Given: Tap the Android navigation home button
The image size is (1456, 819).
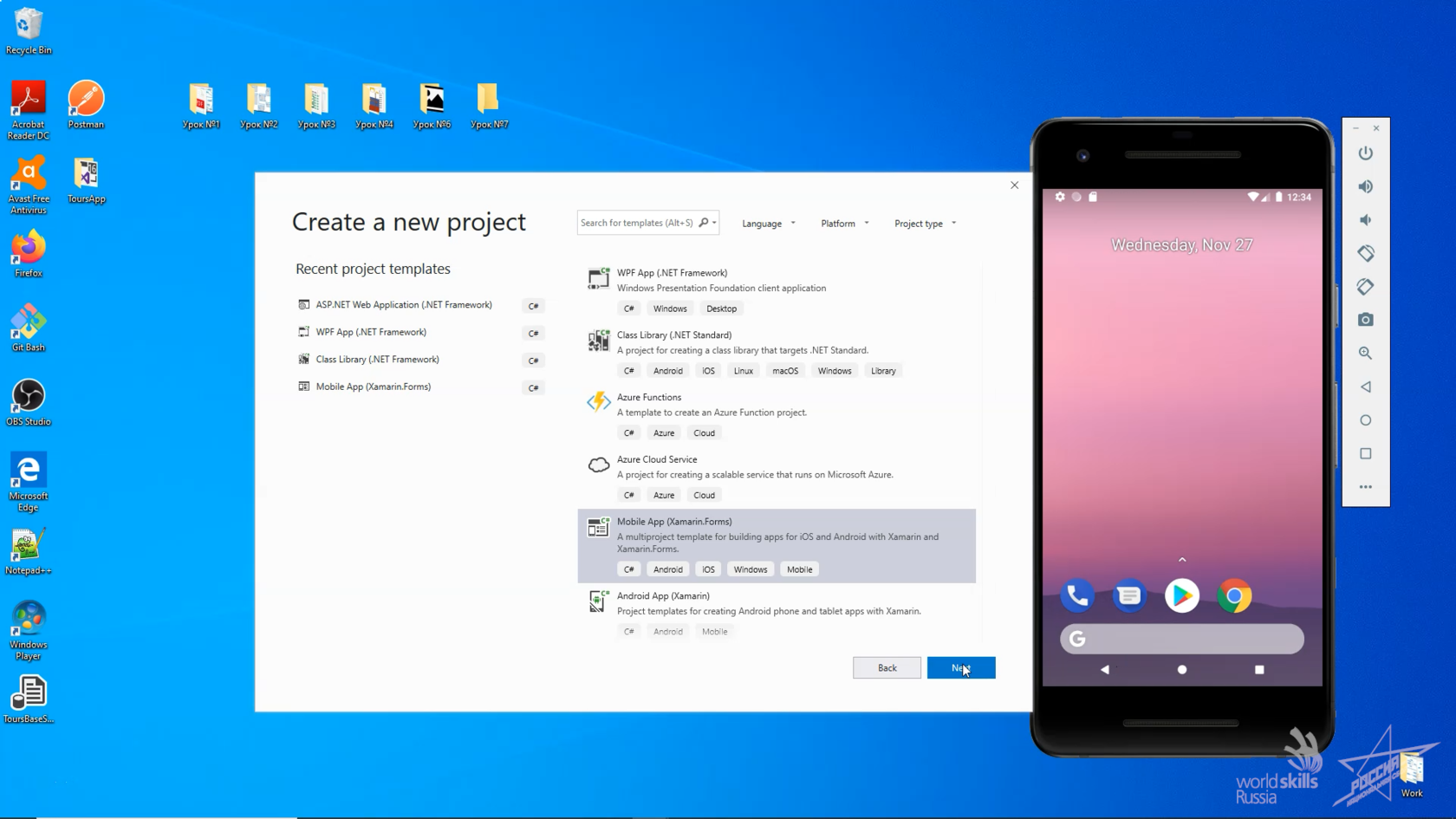Looking at the screenshot, I should [1182, 669].
